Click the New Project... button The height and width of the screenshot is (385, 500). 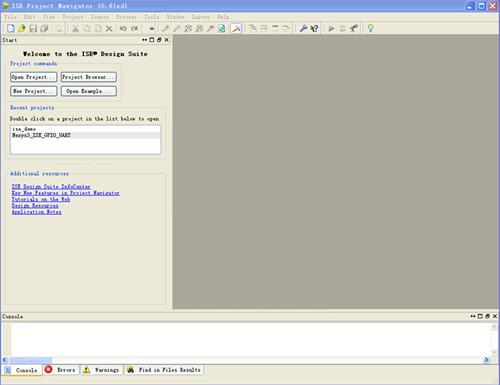coord(34,91)
